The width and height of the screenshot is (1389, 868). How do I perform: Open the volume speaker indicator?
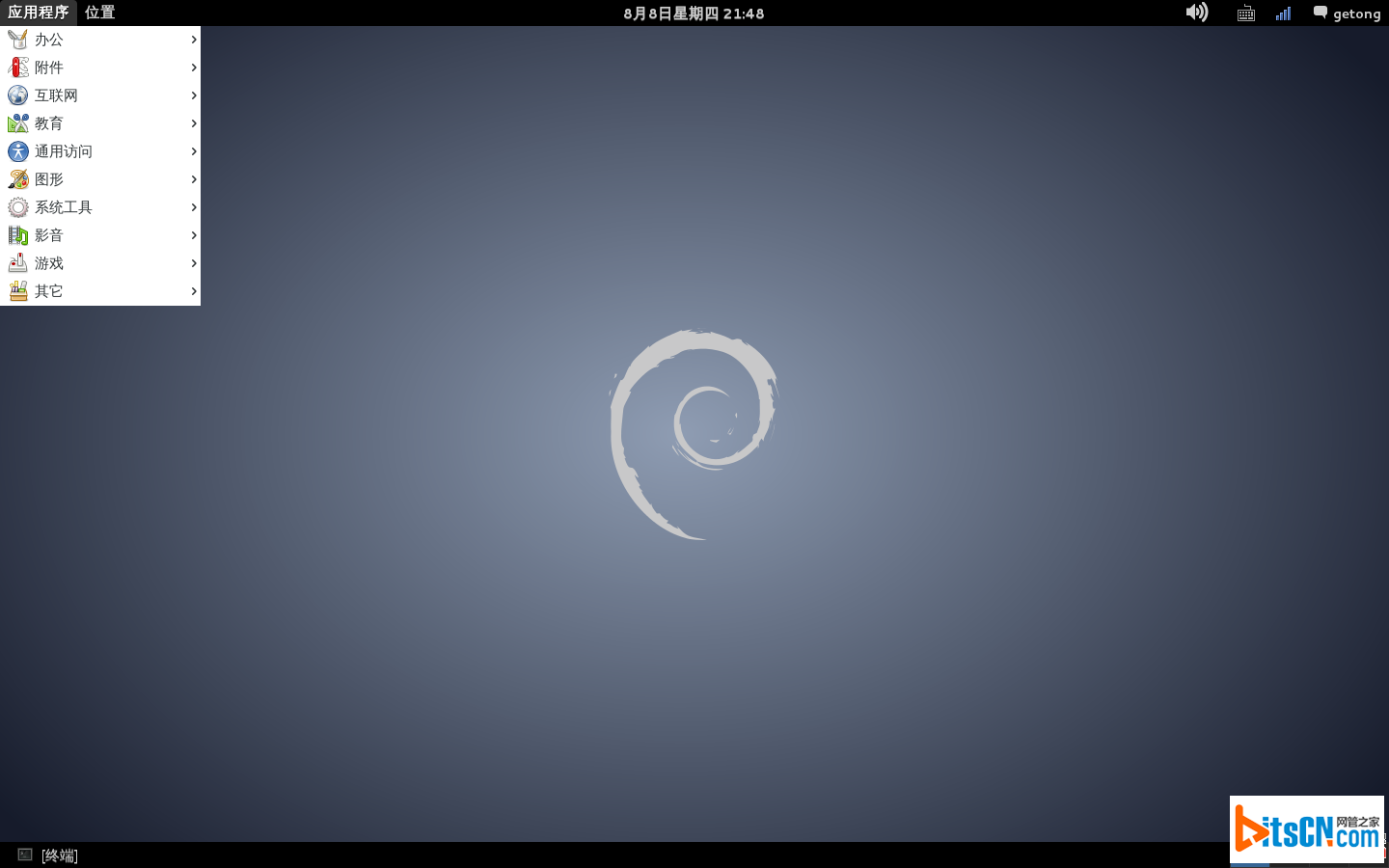1197,13
